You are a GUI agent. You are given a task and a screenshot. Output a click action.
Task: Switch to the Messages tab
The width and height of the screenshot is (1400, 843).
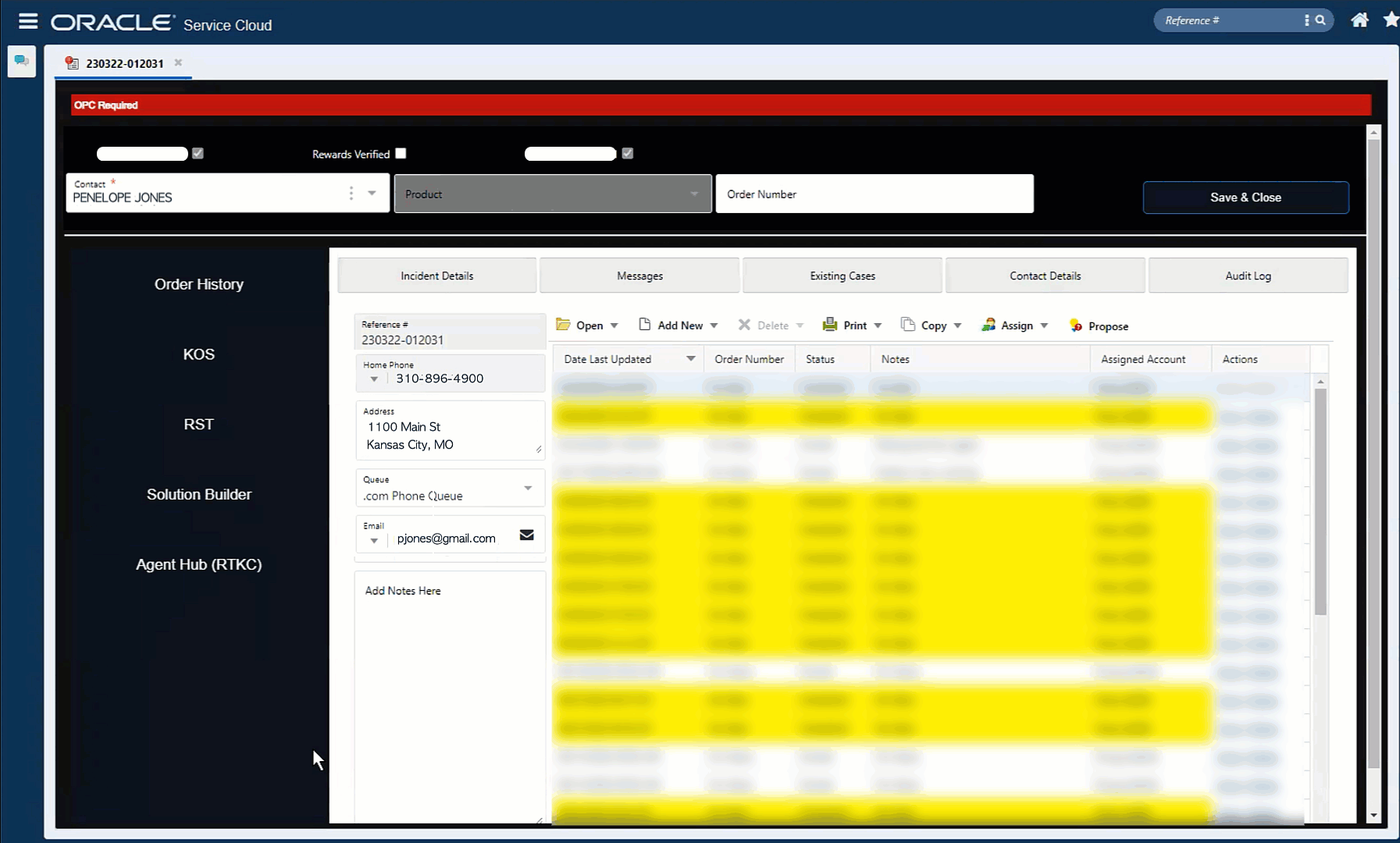click(639, 276)
